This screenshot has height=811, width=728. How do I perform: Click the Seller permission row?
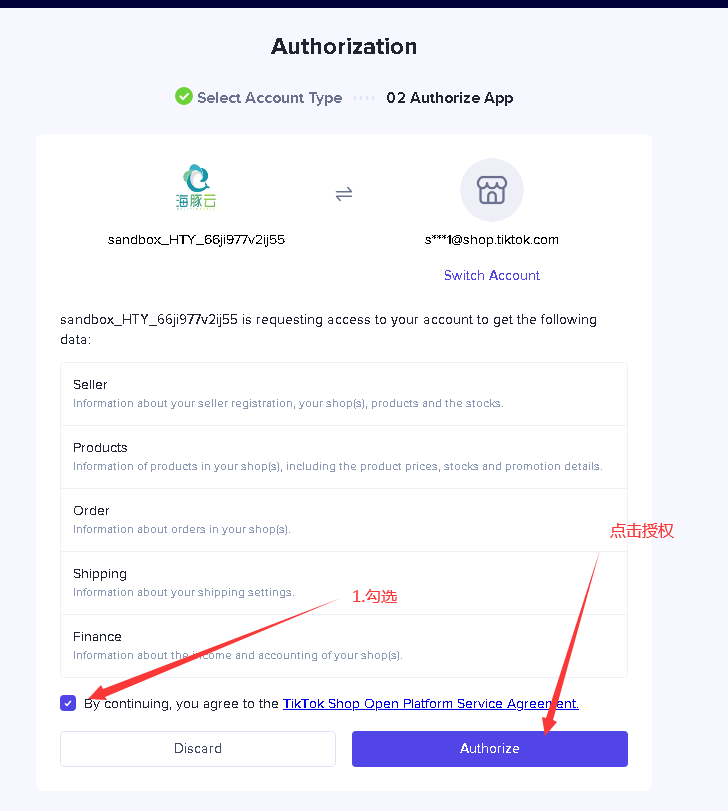point(344,394)
